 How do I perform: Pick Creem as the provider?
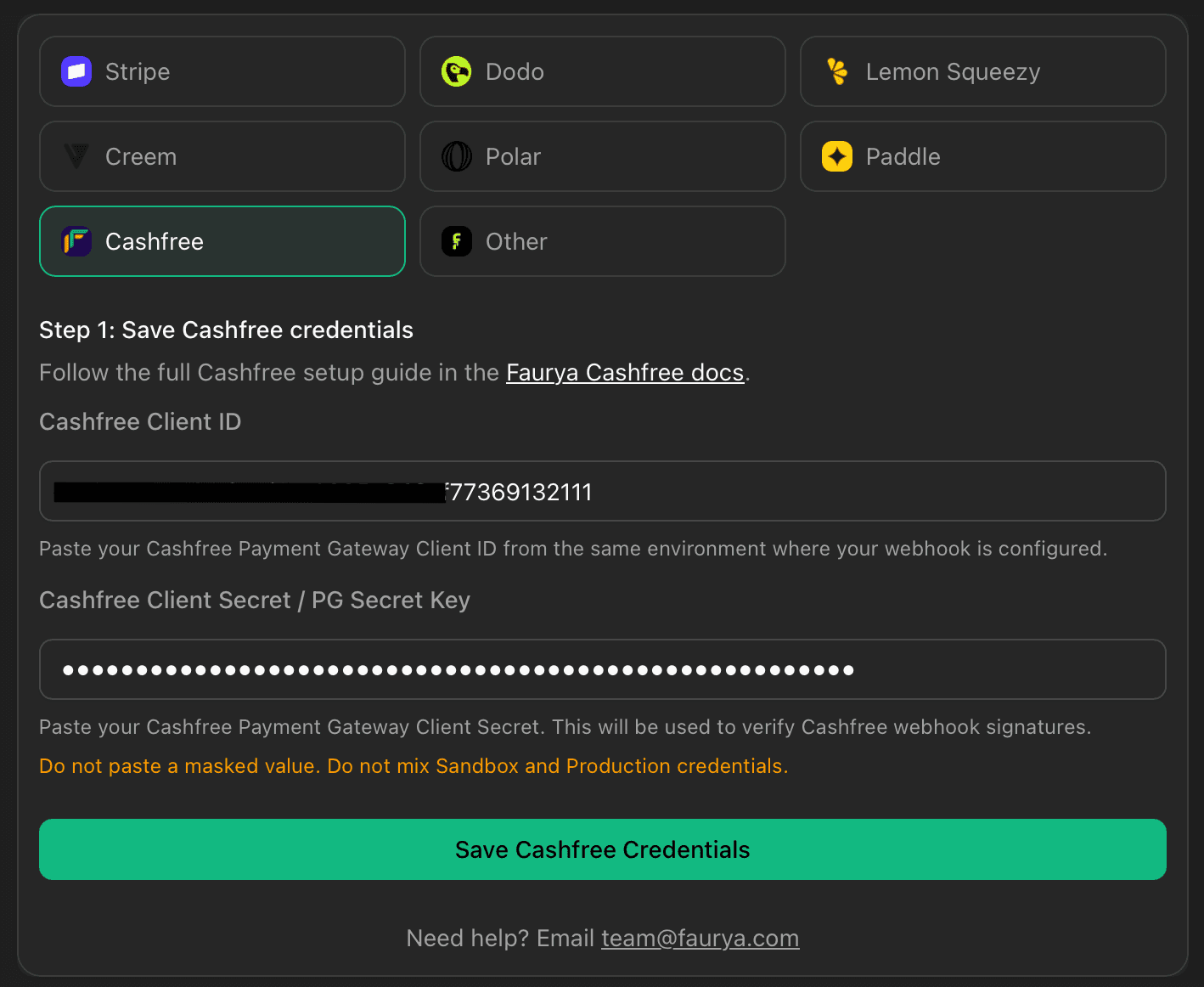point(222,156)
